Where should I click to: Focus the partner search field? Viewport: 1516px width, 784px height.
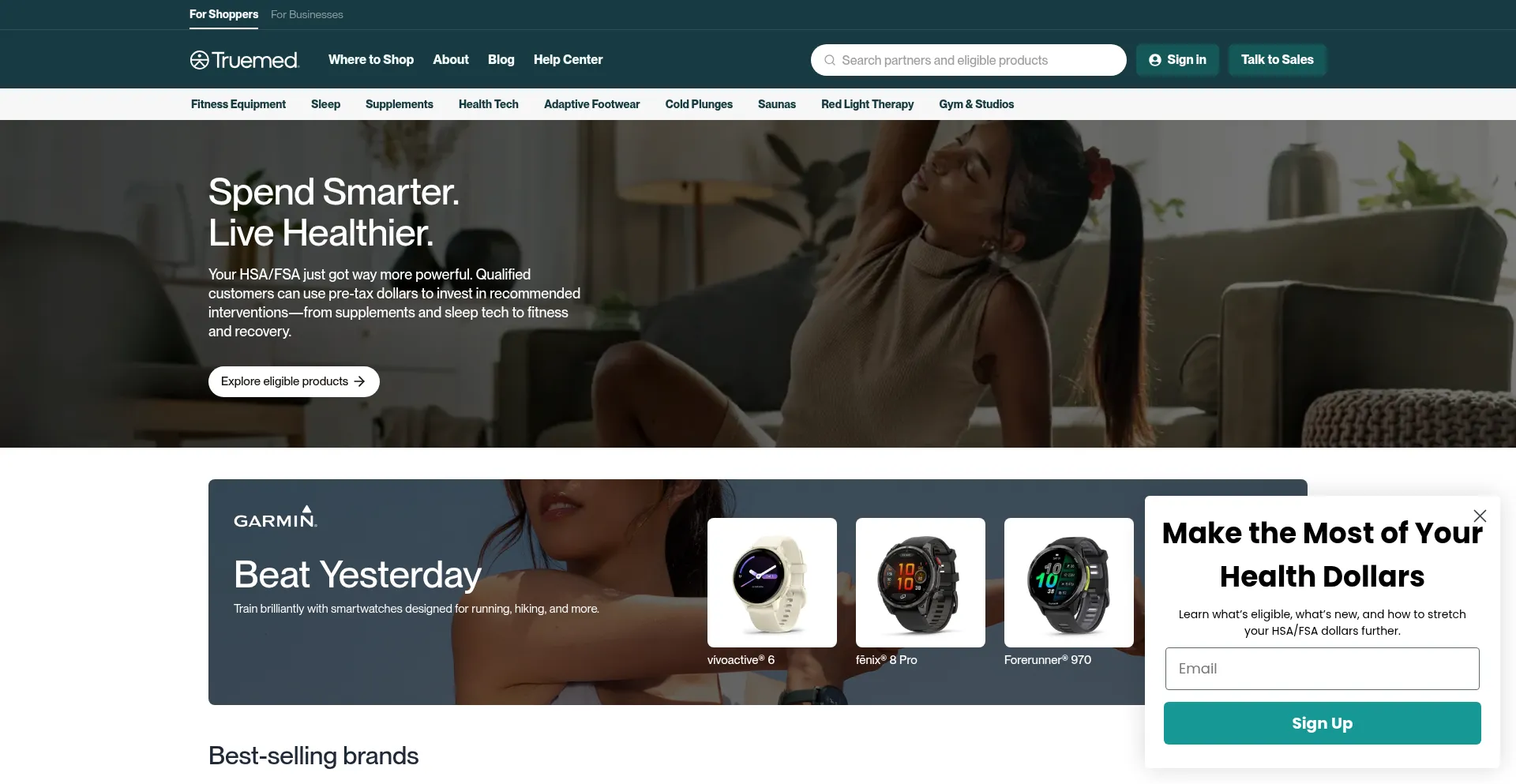click(969, 60)
